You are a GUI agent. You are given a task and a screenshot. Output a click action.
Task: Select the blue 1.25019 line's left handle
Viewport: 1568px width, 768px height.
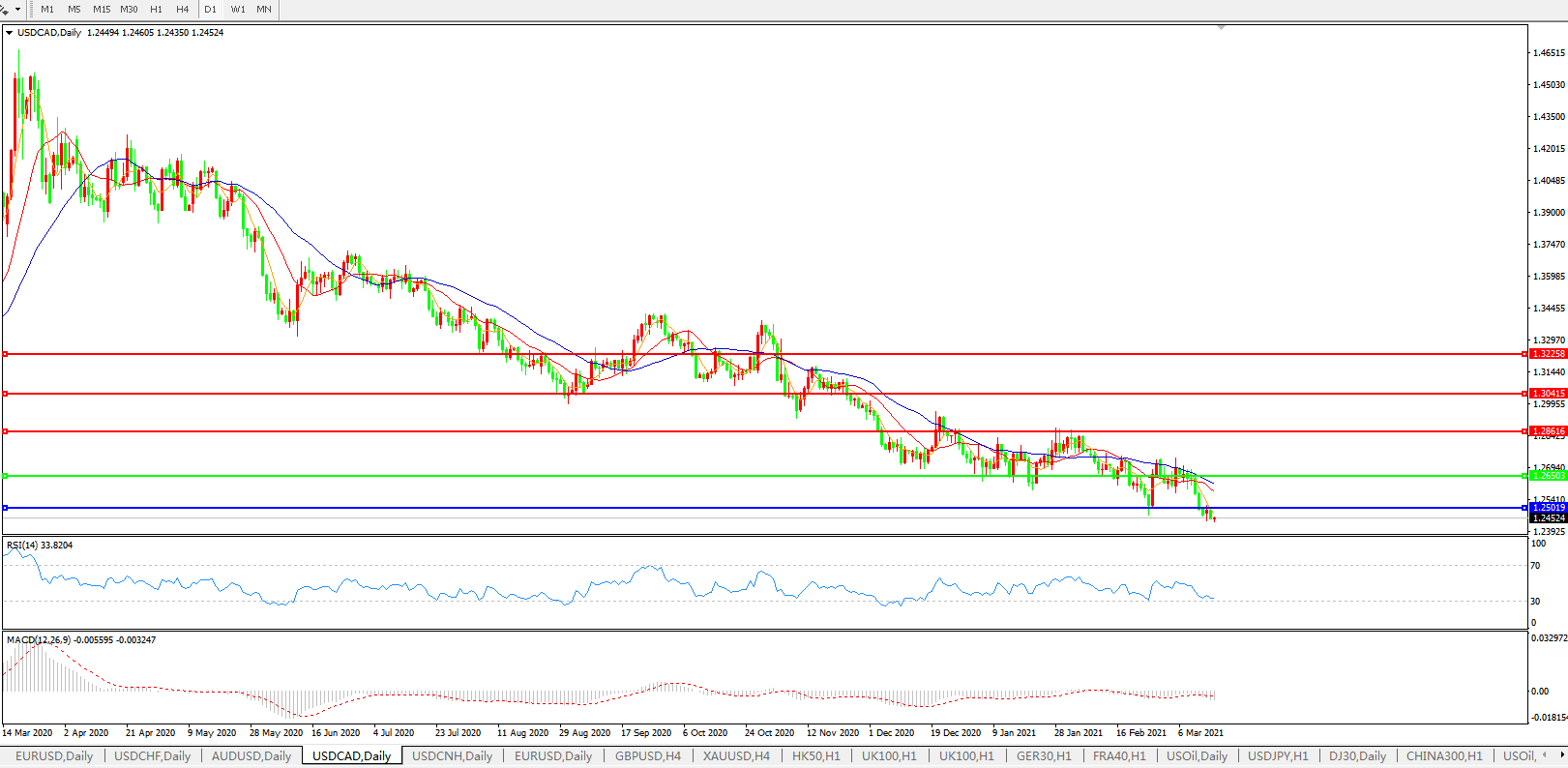[x=6, y=508]
